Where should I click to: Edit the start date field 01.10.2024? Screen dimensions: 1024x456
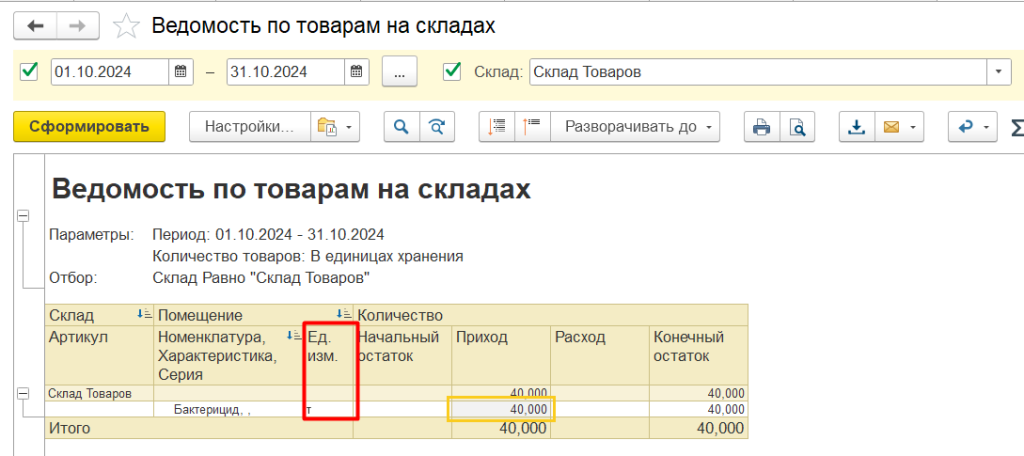[110, 72]
